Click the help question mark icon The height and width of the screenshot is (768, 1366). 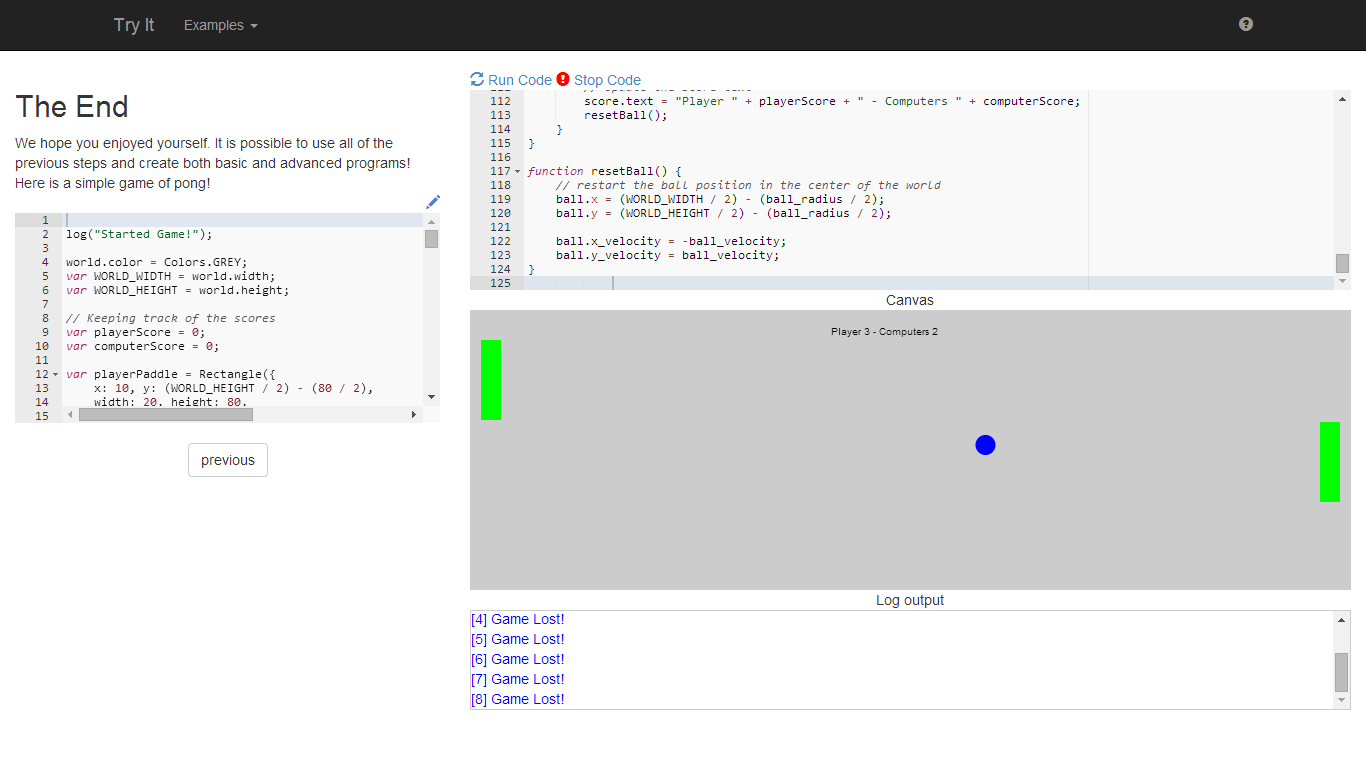click(x=1245, y=24)
